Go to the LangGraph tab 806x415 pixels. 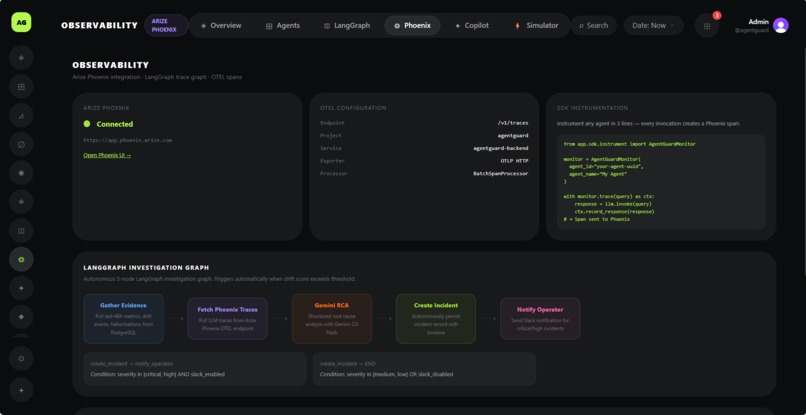347,26
